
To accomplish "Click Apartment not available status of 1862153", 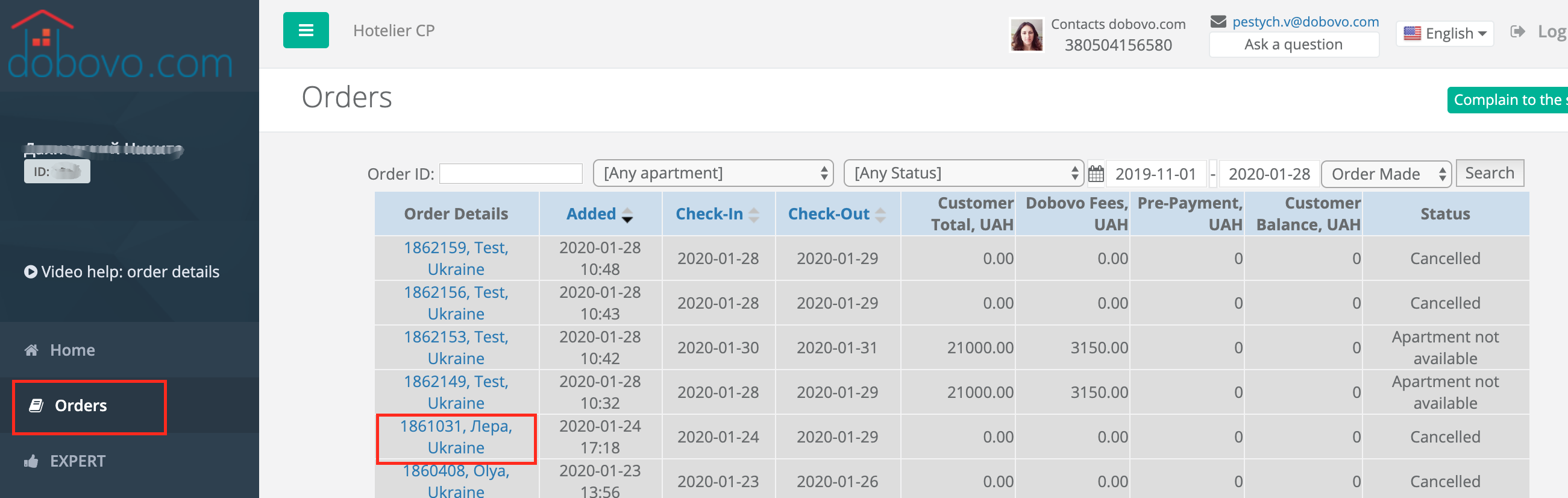I will [1445, 348].
